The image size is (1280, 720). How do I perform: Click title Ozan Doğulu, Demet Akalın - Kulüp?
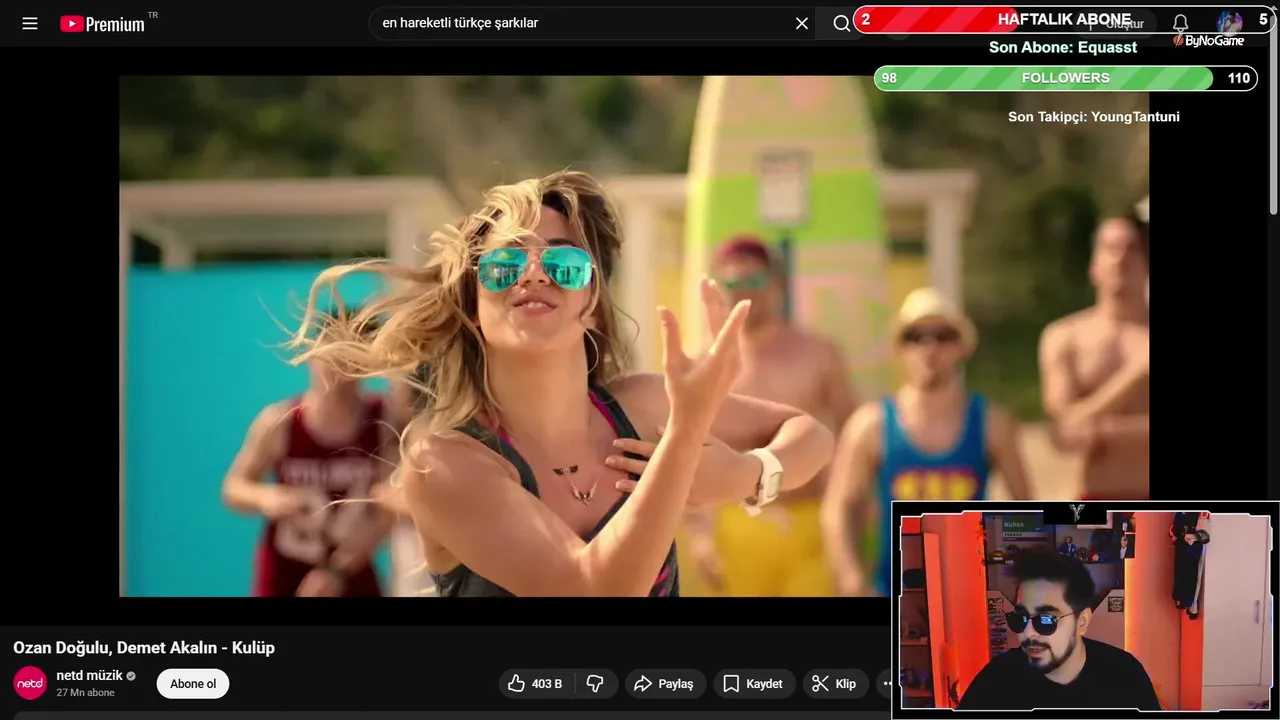coord(144,648)
